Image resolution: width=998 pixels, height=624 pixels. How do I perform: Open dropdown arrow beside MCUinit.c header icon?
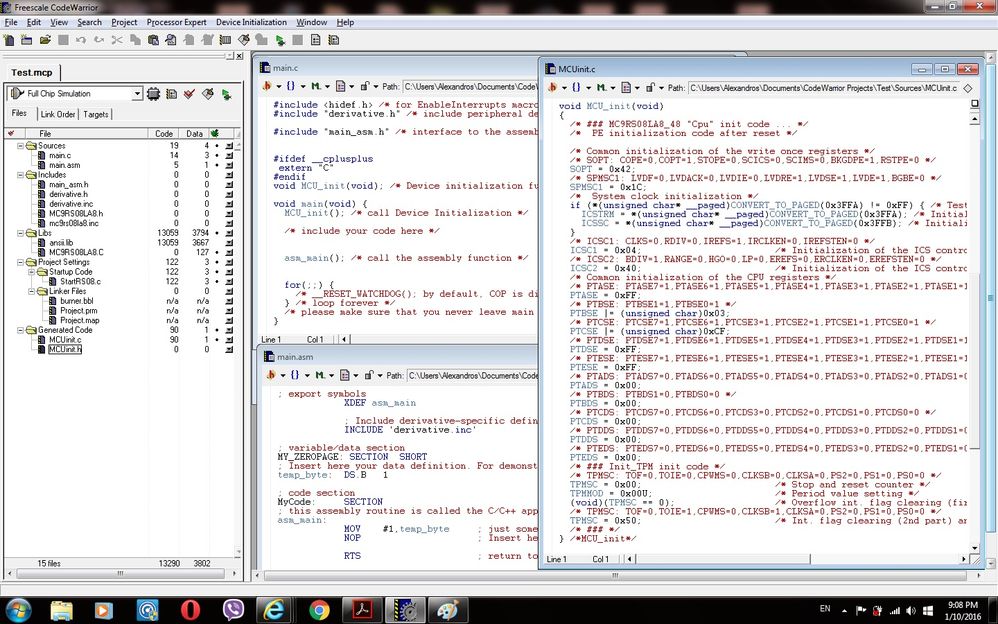pyautogui.click(x=565, y=88)
